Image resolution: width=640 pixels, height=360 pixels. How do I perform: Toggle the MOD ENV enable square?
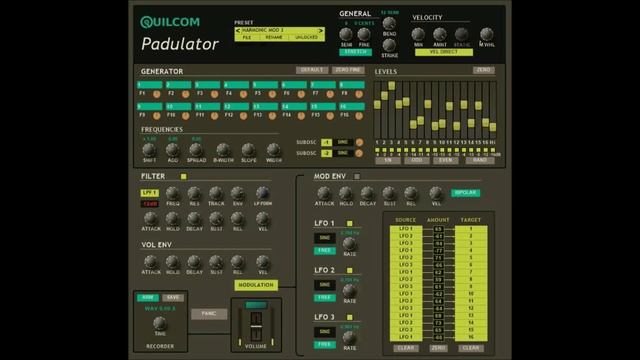357,176
